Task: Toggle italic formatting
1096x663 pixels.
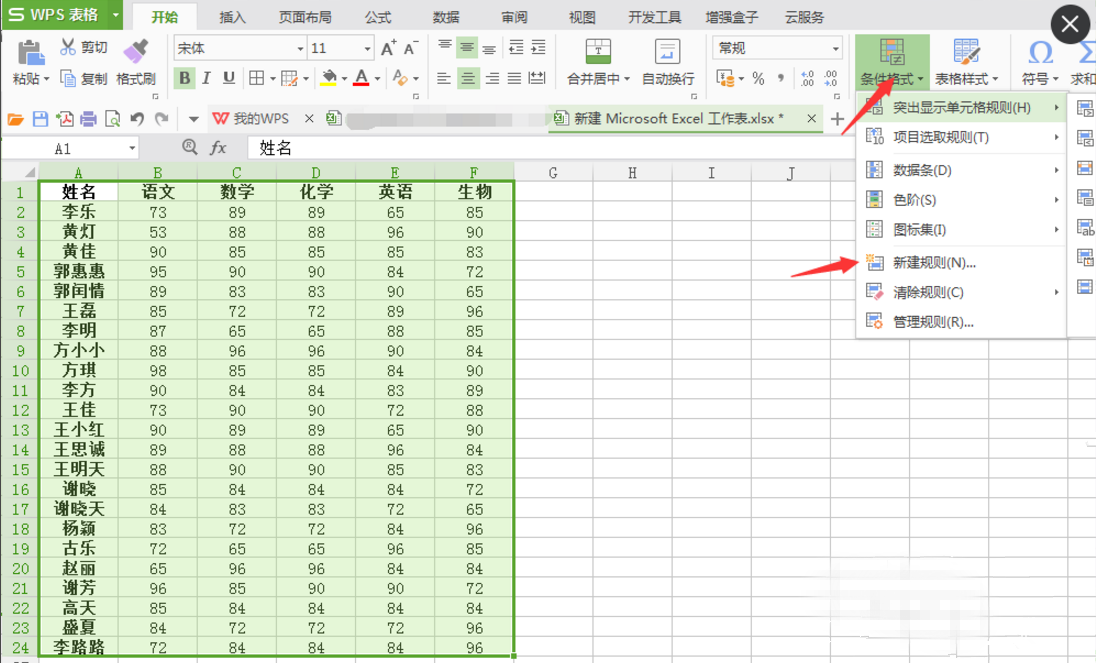Action: coord(206,77)
